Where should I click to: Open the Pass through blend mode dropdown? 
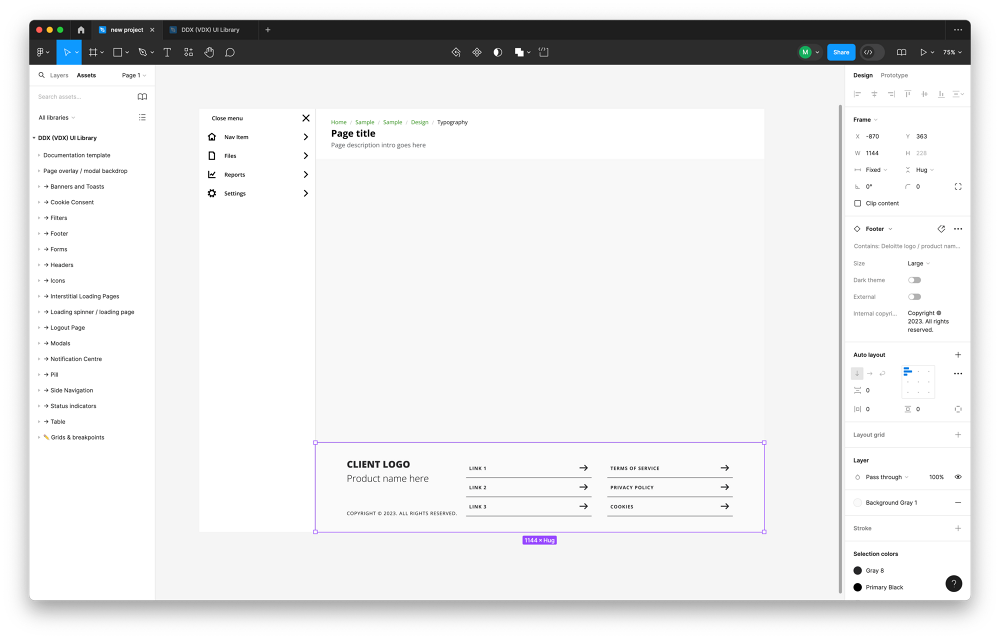[886, 477]
